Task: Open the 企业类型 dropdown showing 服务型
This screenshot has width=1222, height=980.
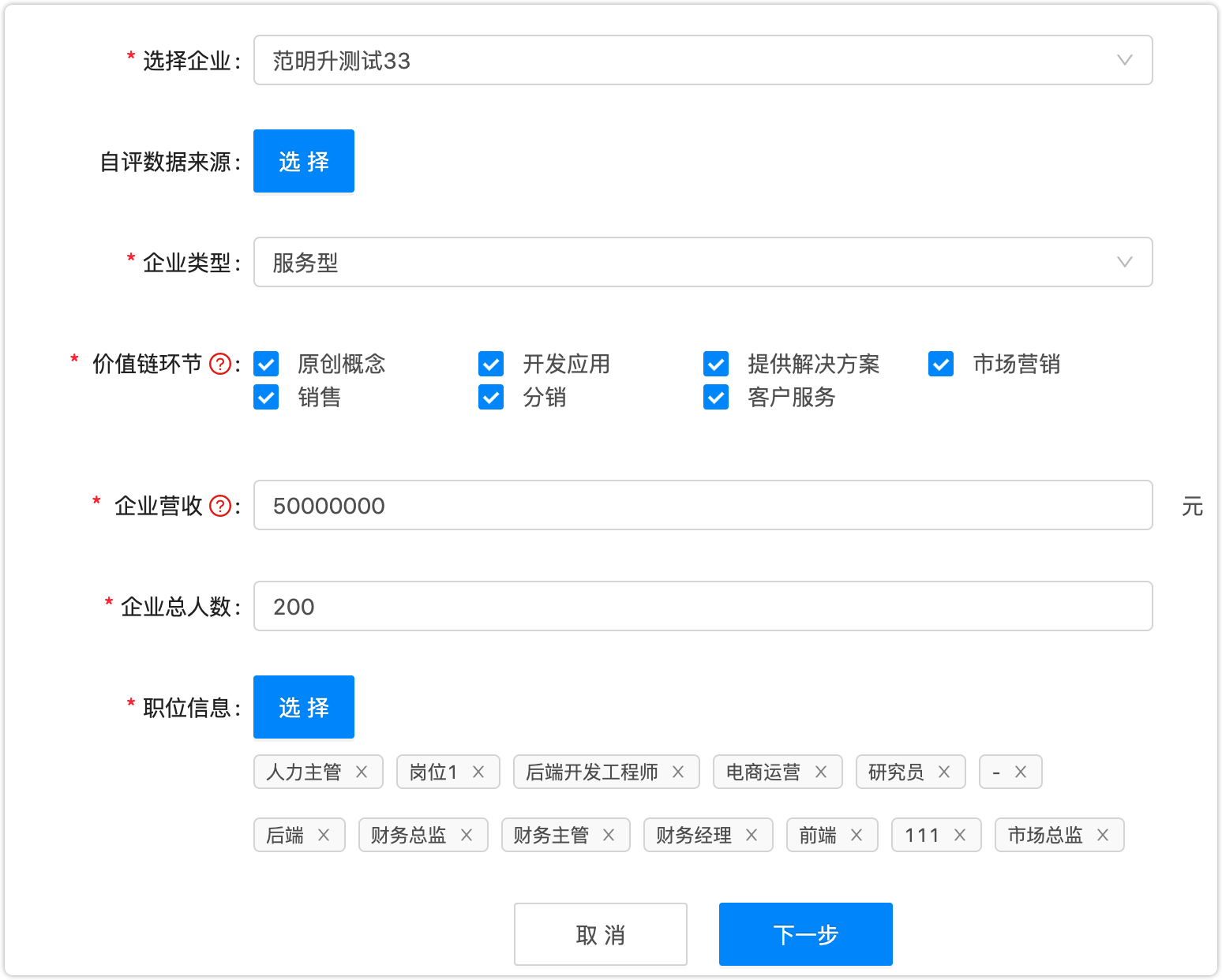Action: pos(703,262)
